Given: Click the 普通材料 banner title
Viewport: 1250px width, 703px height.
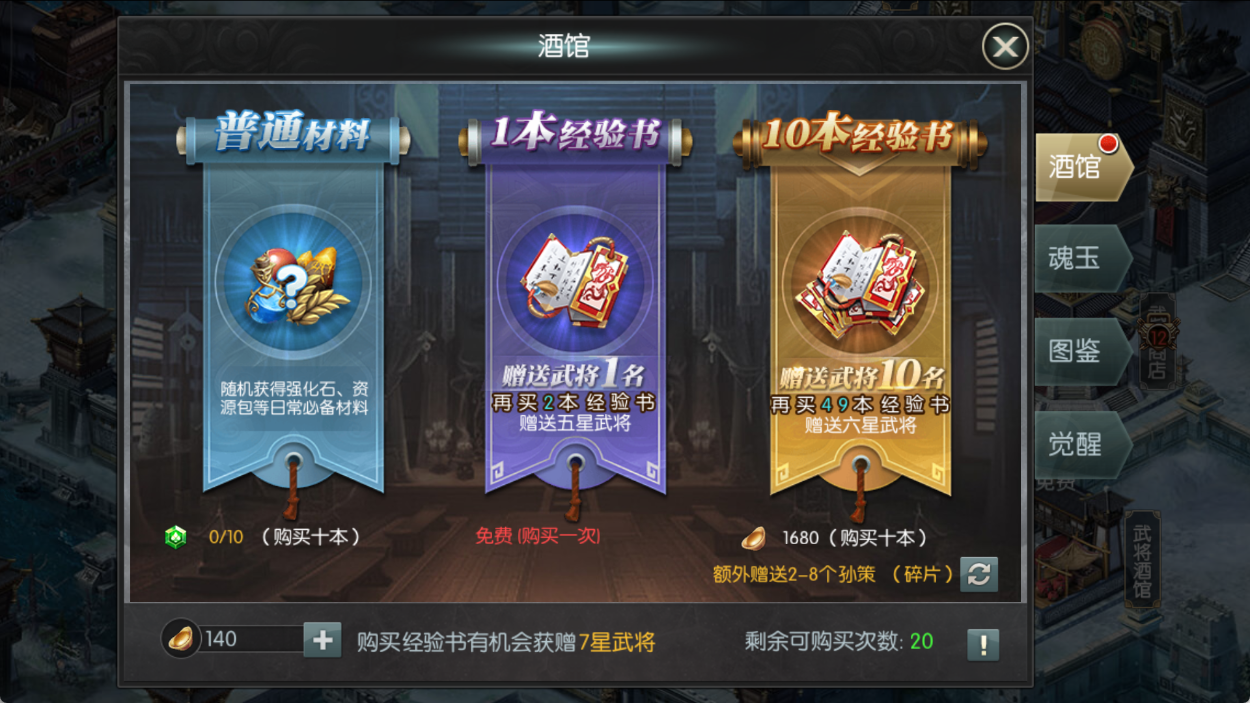Looking at the screenshot, I should [293, 136].
